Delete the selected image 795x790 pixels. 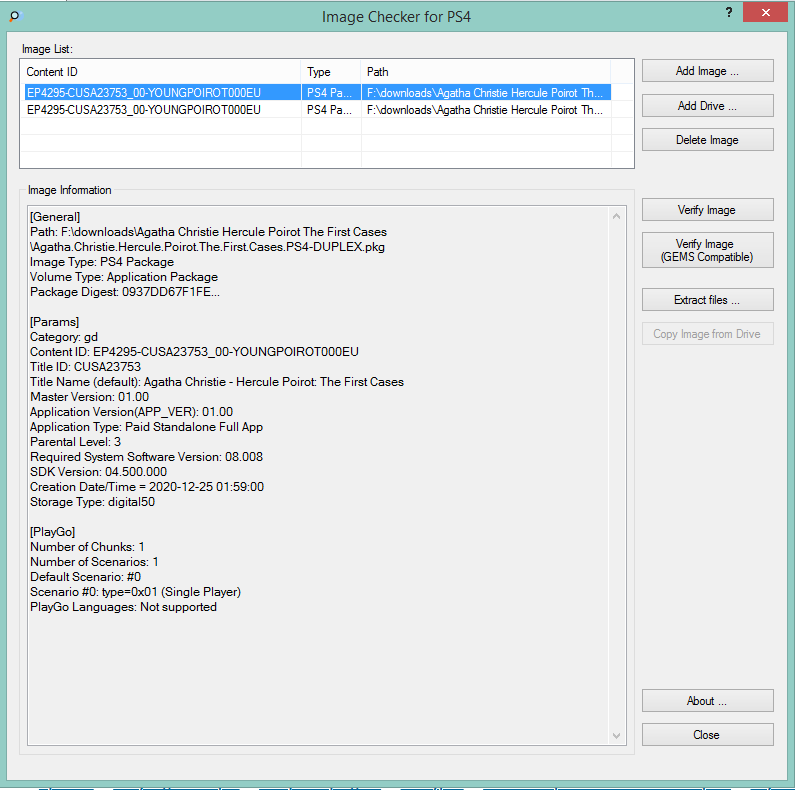[x=707, y=140]
